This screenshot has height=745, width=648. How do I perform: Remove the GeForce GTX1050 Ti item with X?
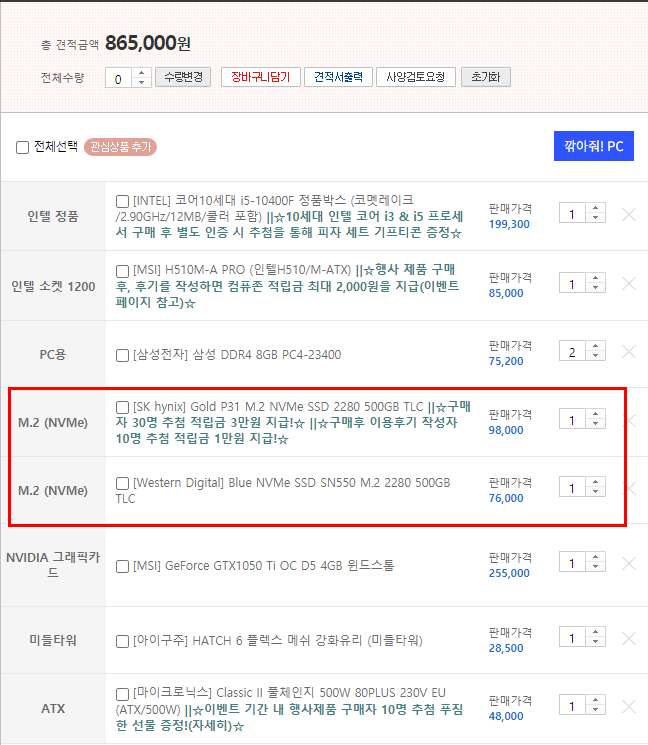click(x=629, y=564)
